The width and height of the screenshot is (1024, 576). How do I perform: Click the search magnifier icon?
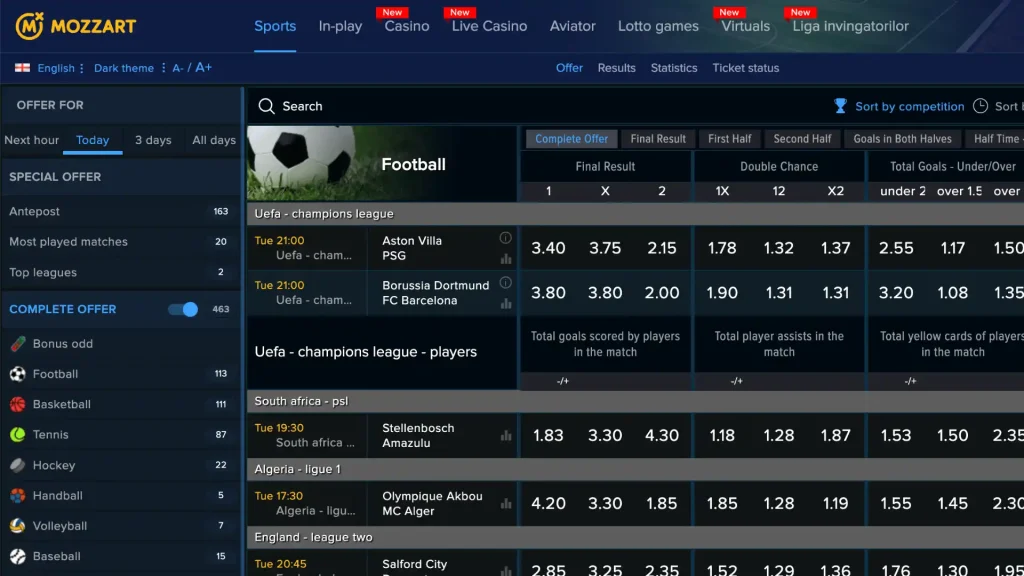[x=266, y=106]
